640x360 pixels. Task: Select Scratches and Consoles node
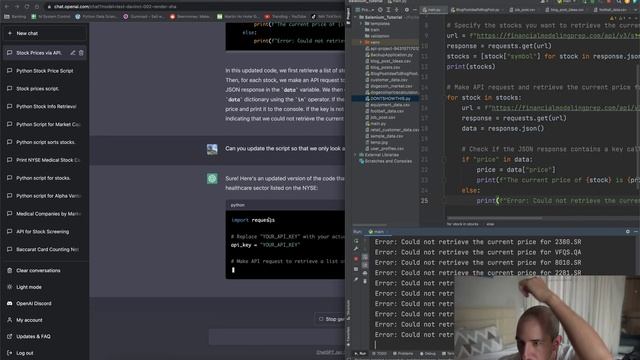point(385,161)
